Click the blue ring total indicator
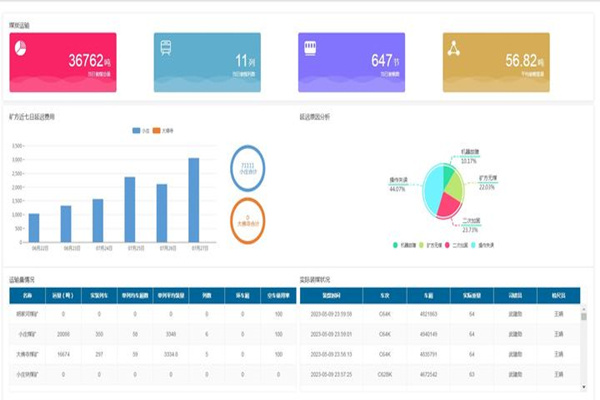The width and height of the screenshot is (600, 400). (x=247, y=167)
